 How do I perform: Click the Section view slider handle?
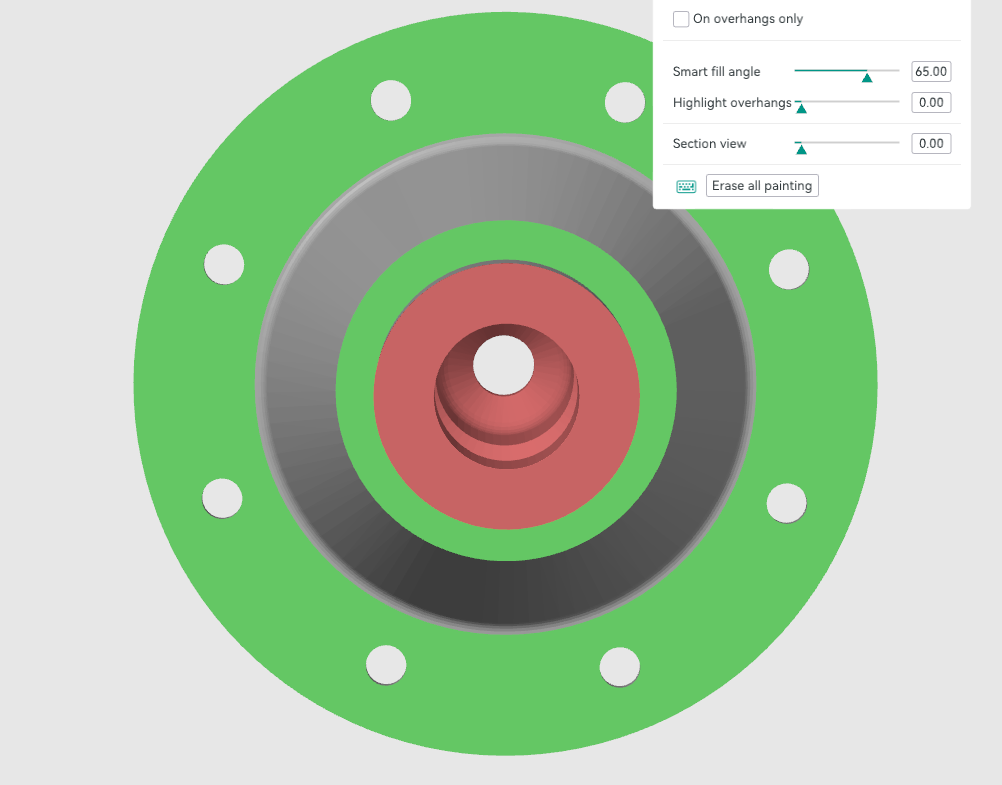coord(801,150)
